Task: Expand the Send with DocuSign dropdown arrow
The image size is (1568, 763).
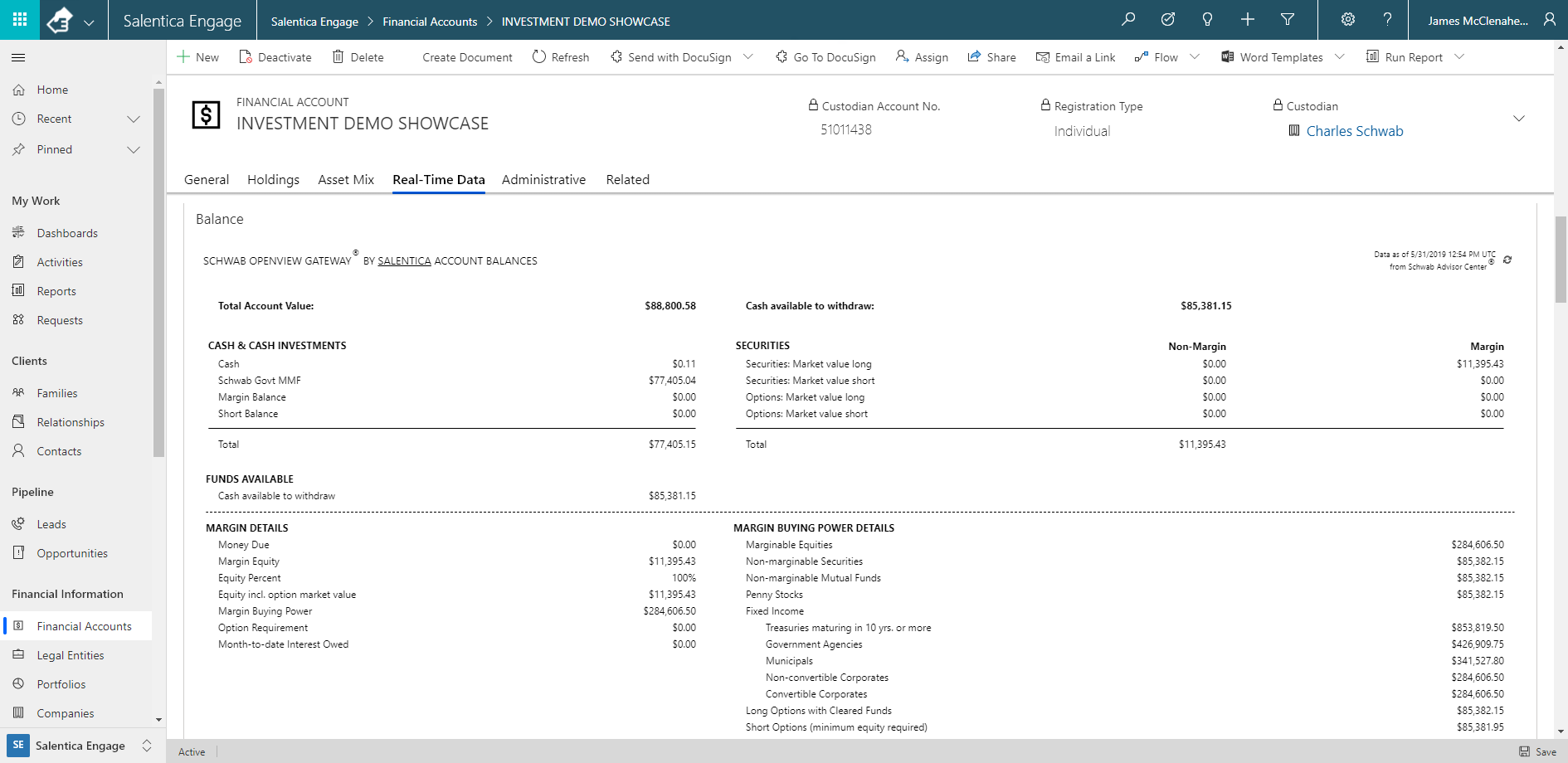Action: 748,57
